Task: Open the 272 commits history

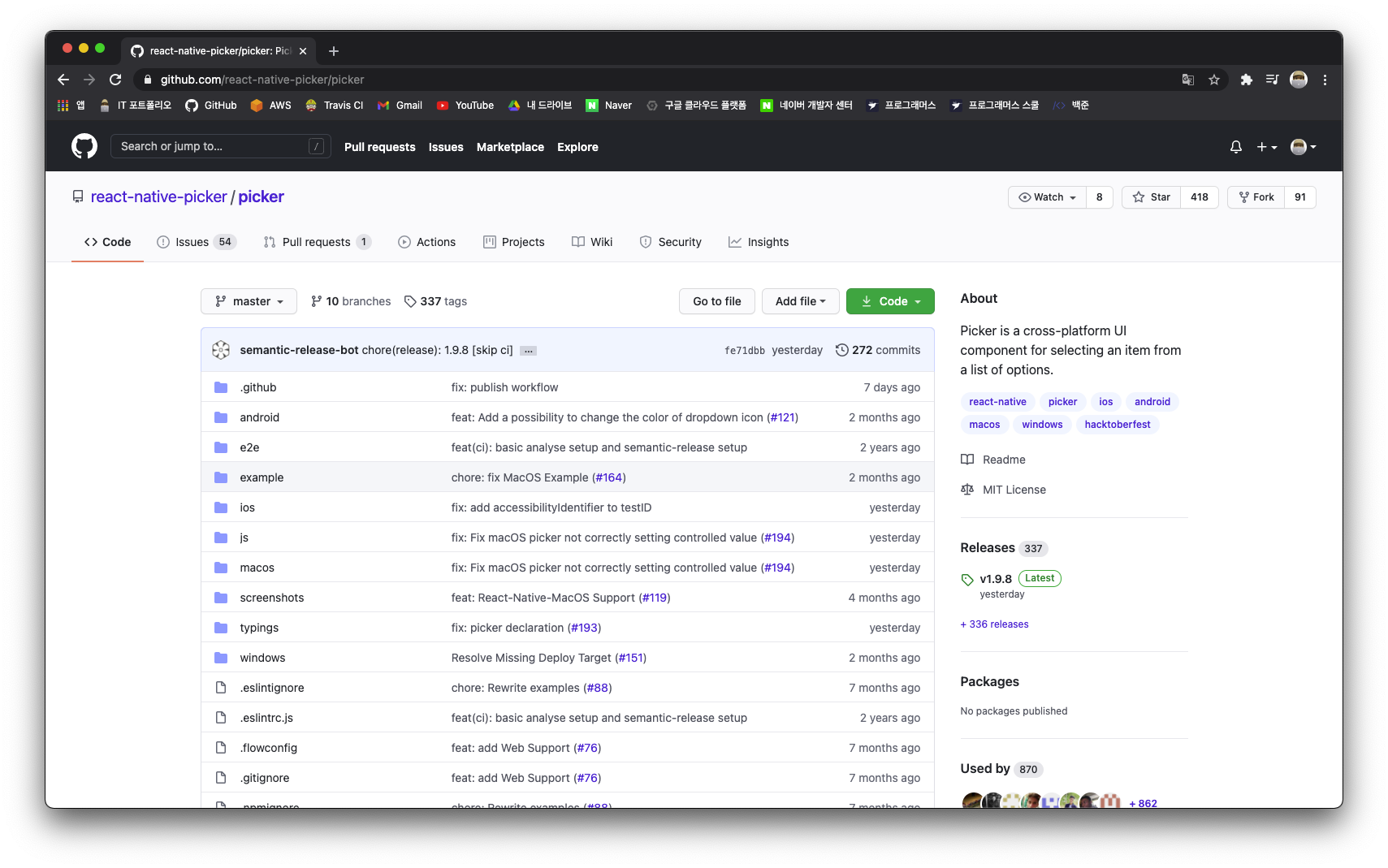Action: (x=878, y=350)
